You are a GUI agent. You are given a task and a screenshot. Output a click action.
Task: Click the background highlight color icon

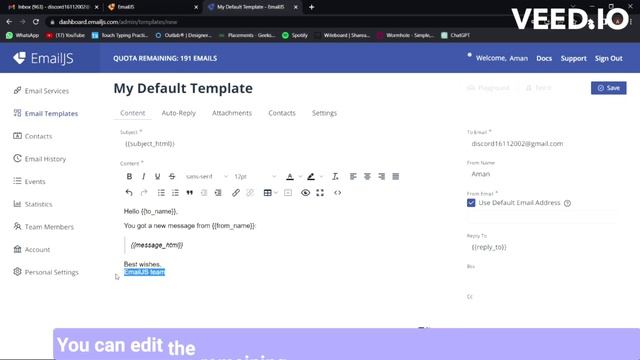tap(311, 176)
